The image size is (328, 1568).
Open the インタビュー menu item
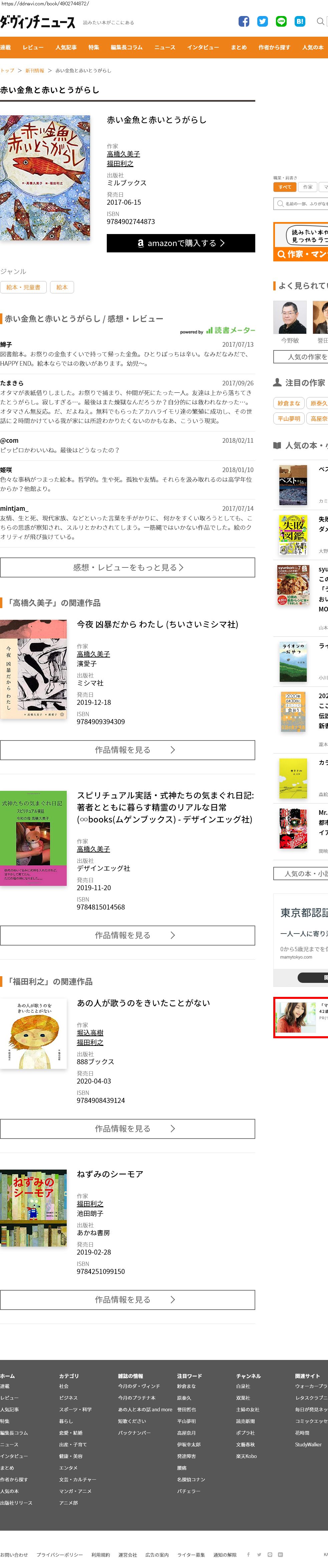tap(203, 47)
